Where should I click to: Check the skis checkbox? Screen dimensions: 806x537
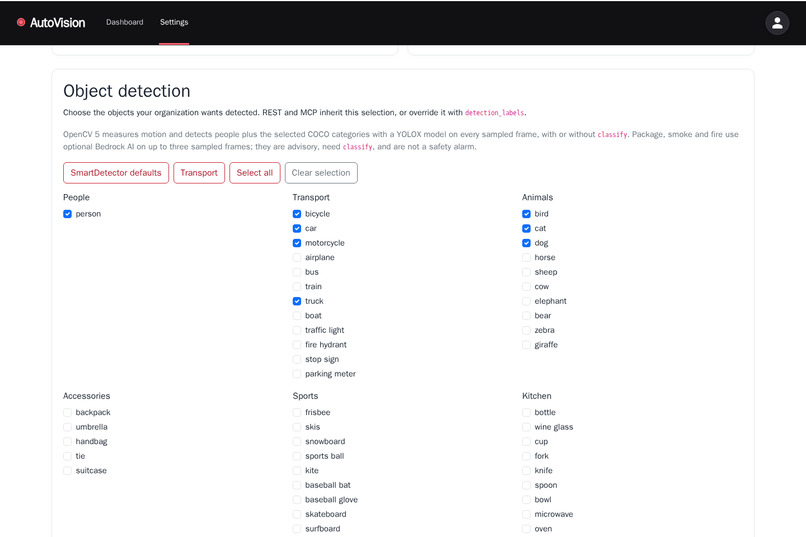297,427
